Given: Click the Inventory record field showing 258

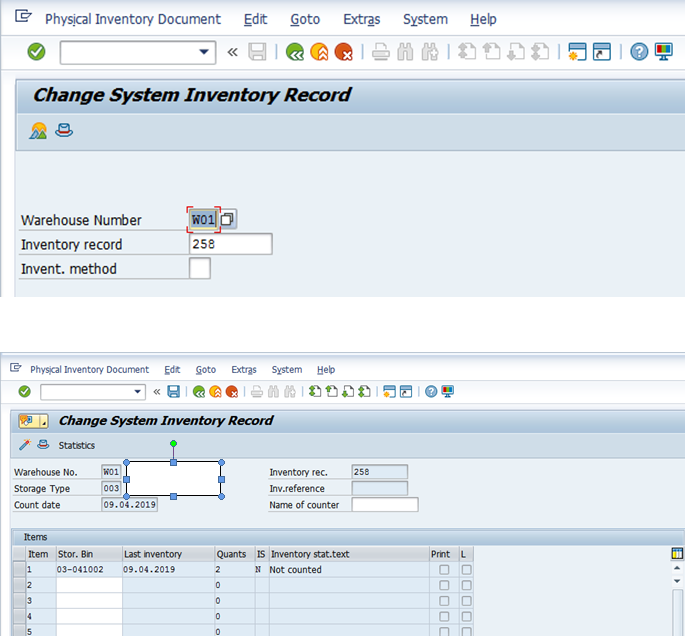Looking at the screenshot, I should [231, 244].
